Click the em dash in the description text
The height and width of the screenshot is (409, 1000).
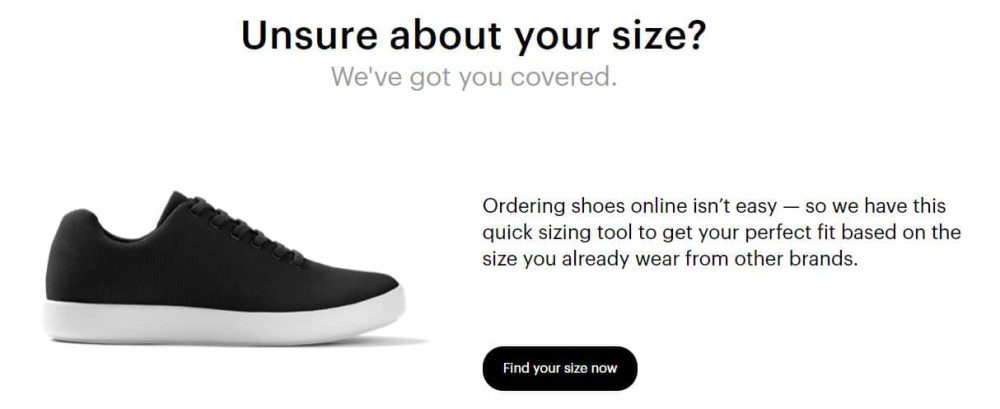point(791,207)
